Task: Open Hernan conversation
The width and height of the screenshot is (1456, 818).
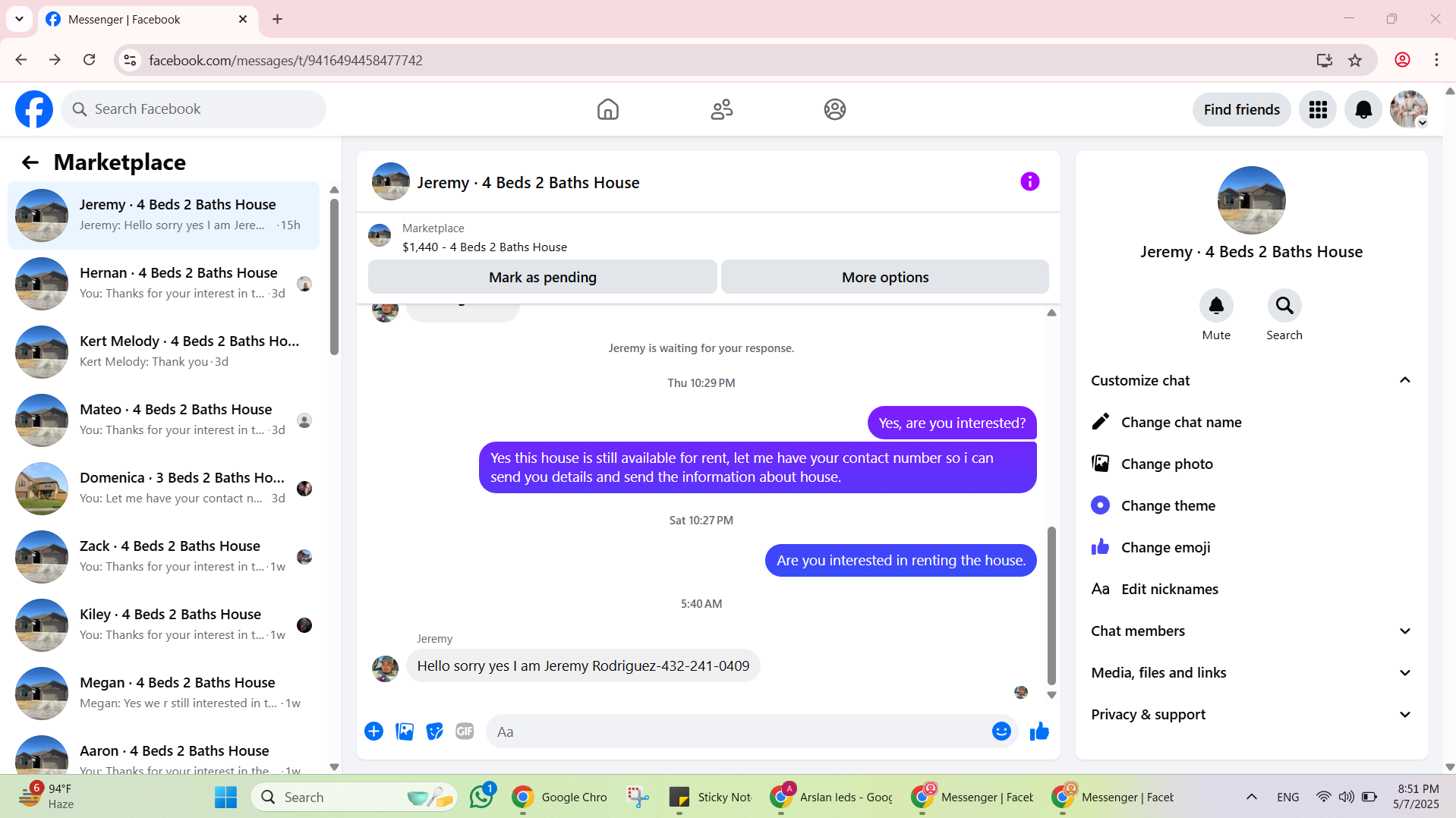Action: (163, 283)
